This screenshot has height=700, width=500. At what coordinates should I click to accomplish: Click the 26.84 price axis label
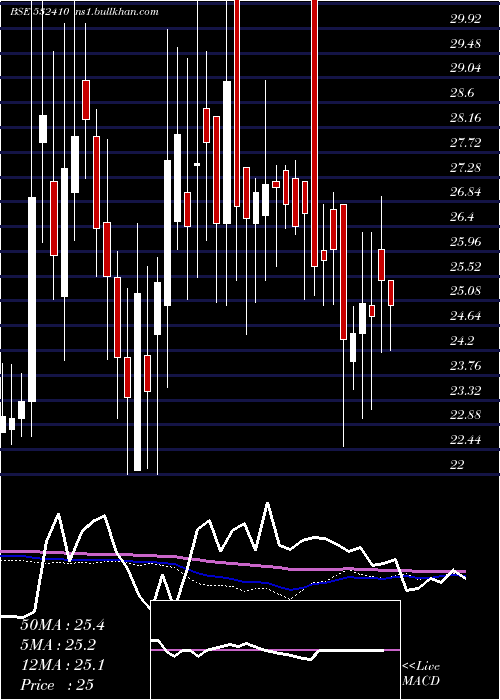(x=465, y=192)
